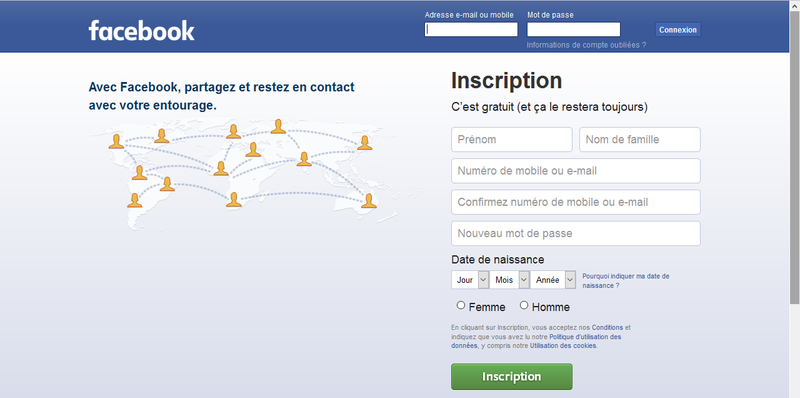Focus the Adresse e-mail ou mobile login field
The height and width of the screenshot is (398, 800).
(x=471, y=30)
